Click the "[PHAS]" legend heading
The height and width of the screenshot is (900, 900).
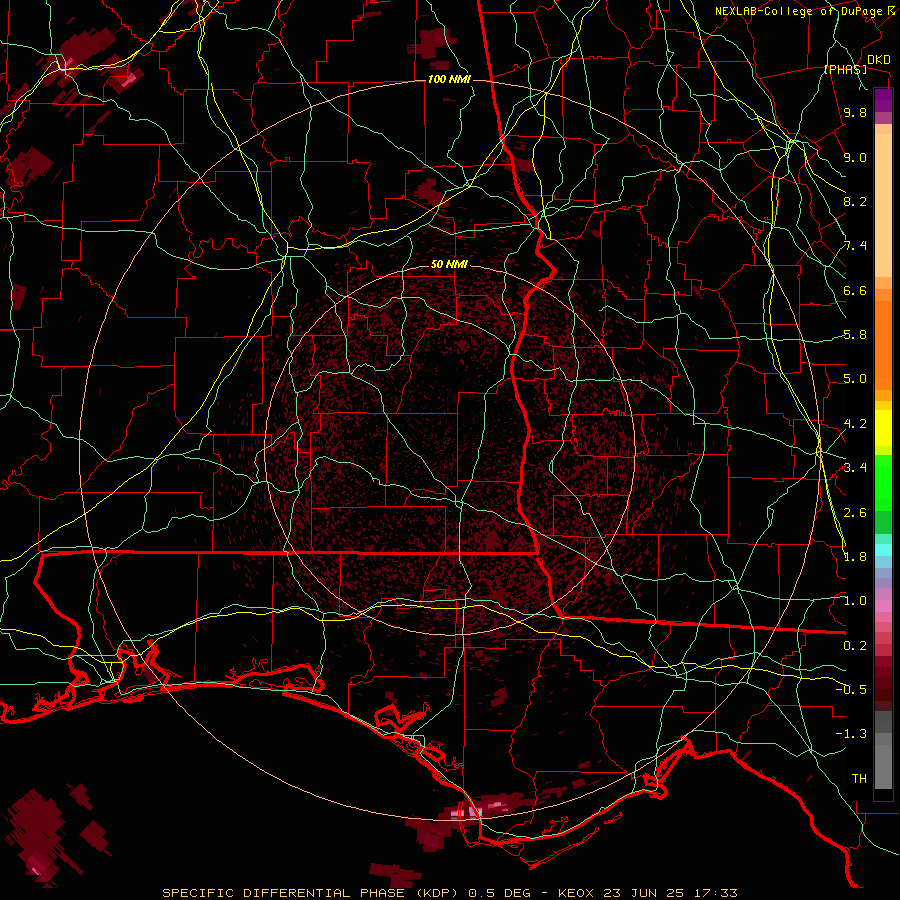[x=845, y=70]
